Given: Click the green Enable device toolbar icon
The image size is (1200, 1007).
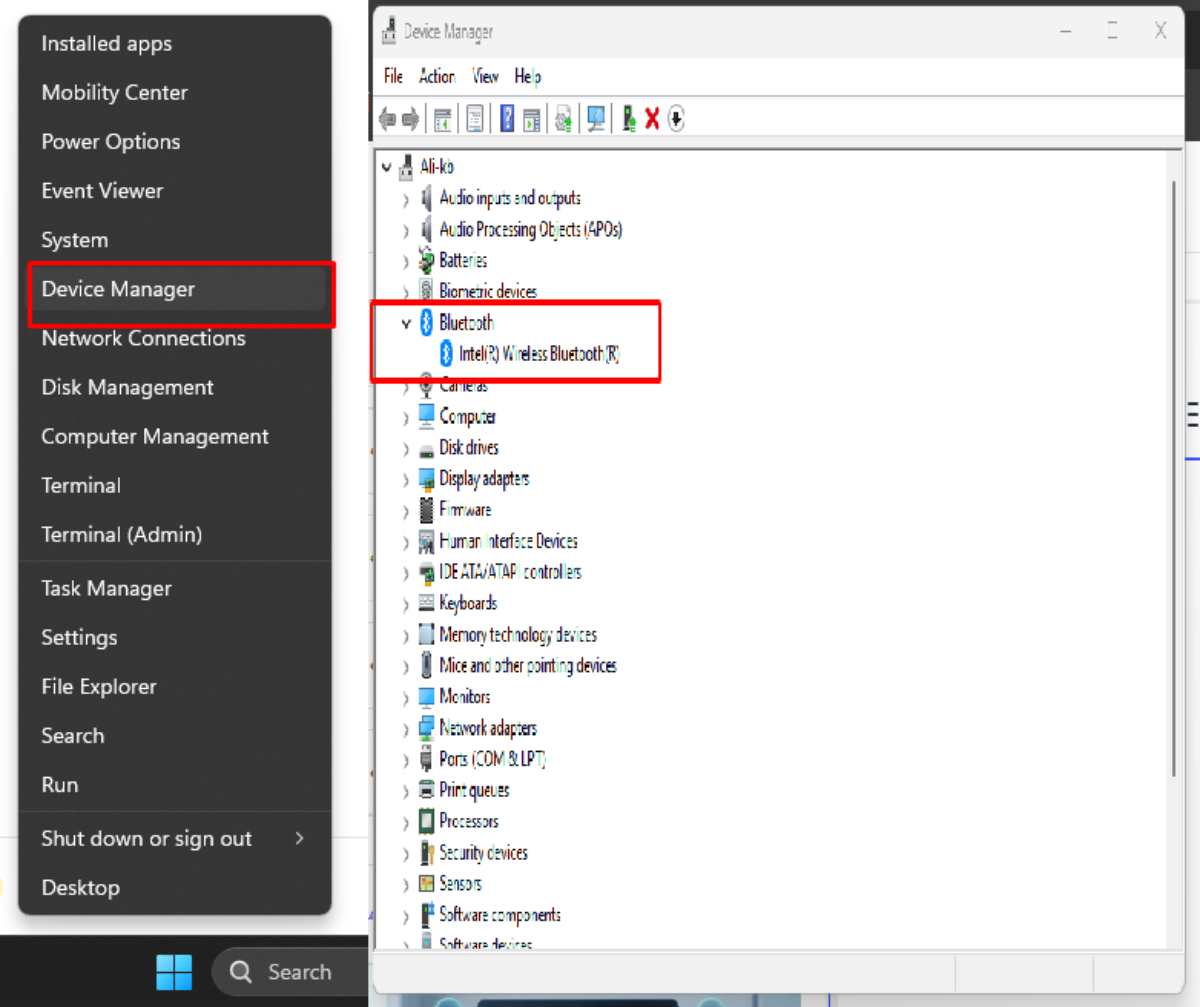Looking at the screenshot, I should pyautogui.click(x=629, y=120).
